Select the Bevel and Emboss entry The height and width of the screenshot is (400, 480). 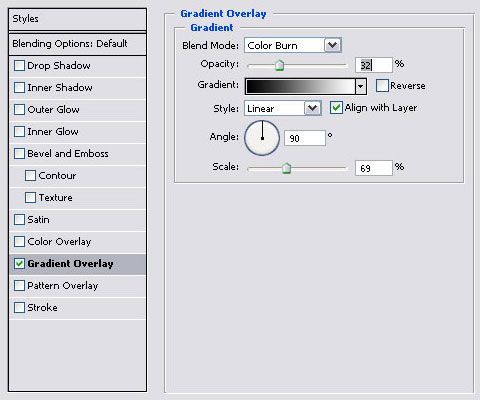click(x=77, y=154)
